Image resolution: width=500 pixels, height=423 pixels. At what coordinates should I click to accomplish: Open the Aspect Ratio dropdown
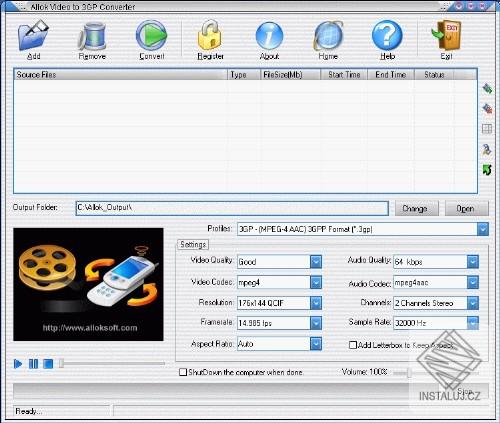(316, 344)
